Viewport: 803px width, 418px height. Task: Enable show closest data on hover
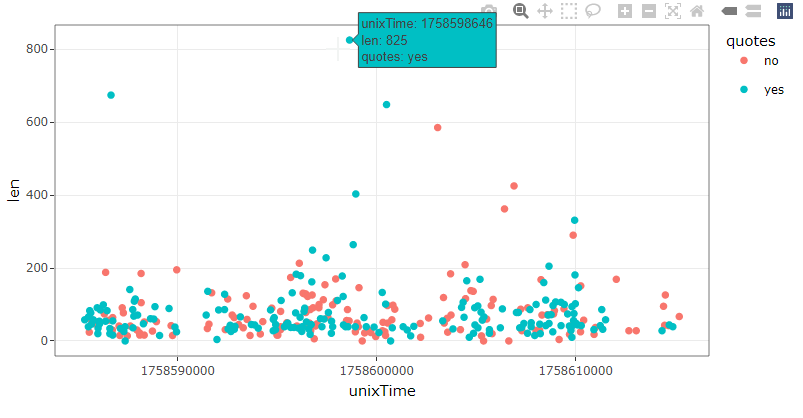click(x=729, y=11)
